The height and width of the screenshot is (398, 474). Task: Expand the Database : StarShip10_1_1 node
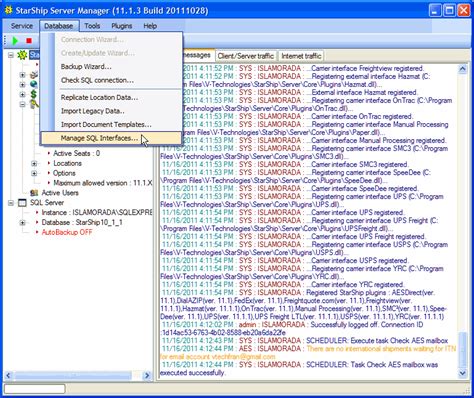coord(22,223)
